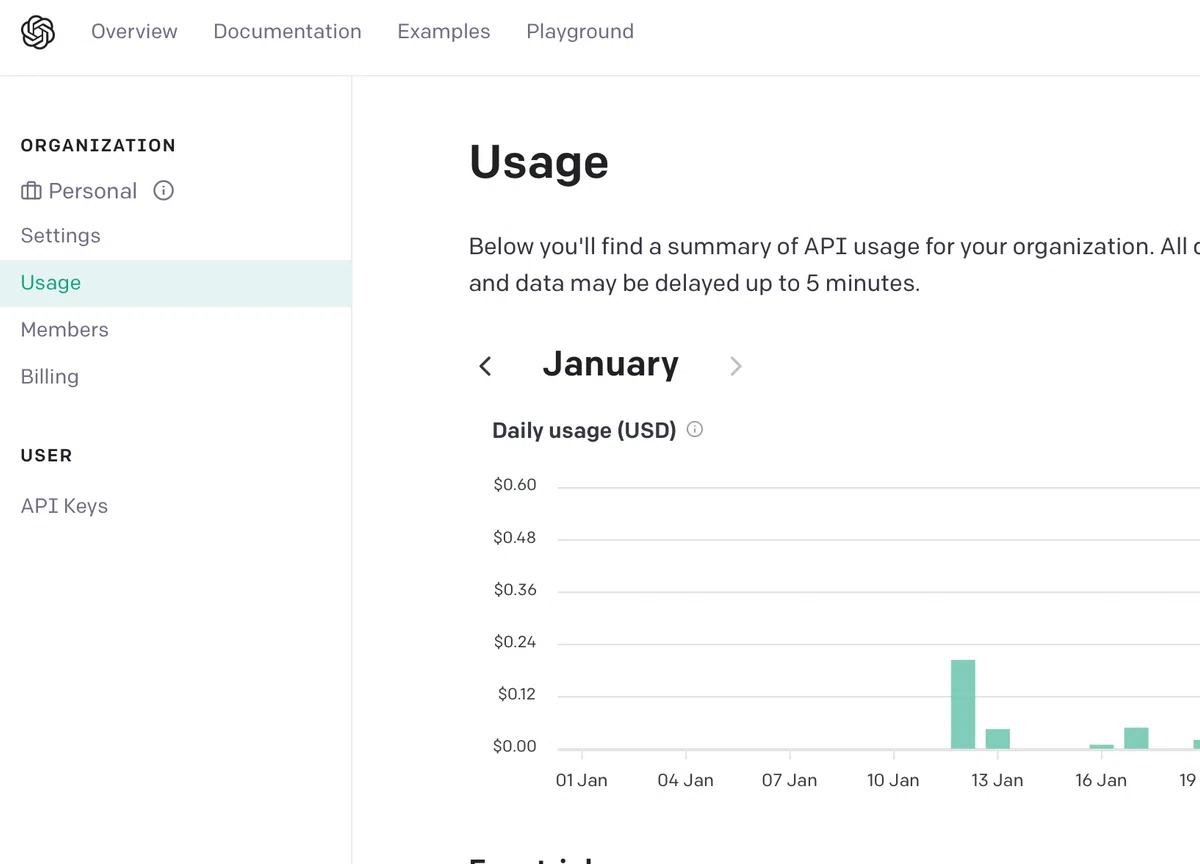Viewport: 1200px width, 864px height.
Task: Open Settings in the sidebar
Action: tap(61, 236)
